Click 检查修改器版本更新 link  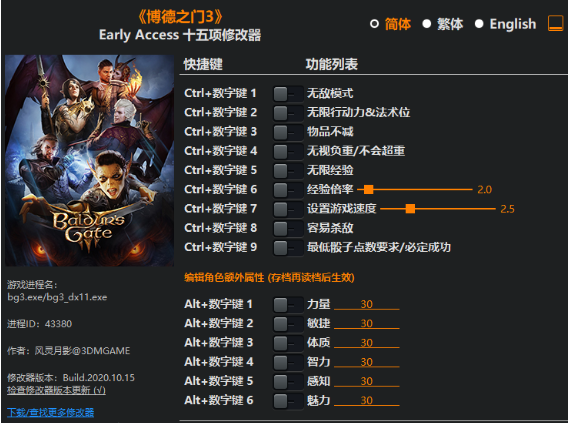pos(56,390)
